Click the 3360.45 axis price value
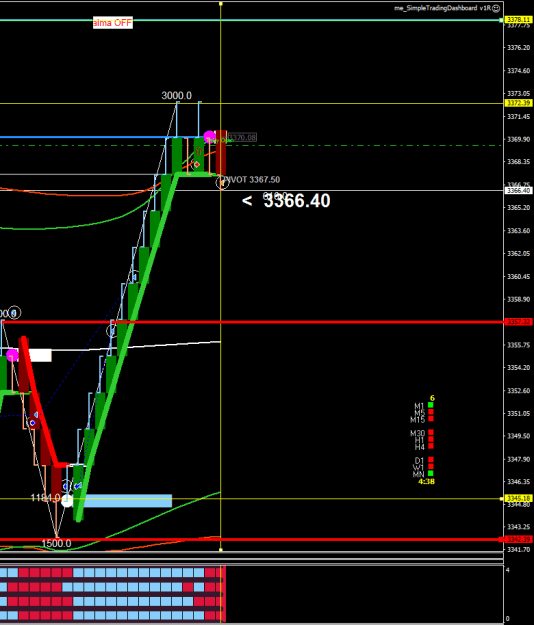The height and width of the screenshot is (625, 534). [x=518, y=277]
